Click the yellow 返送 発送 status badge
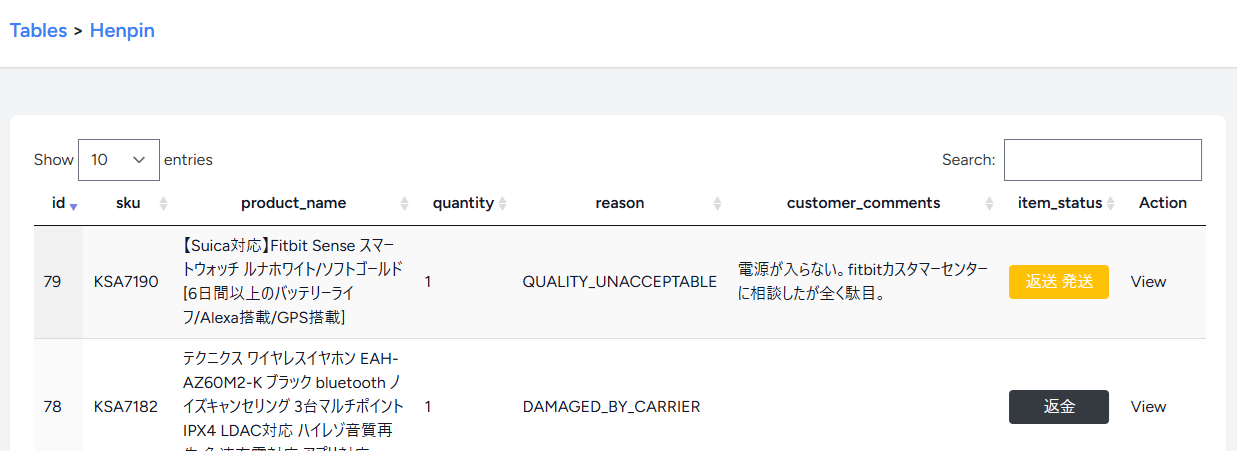1237x451 pixels. 1058,282
